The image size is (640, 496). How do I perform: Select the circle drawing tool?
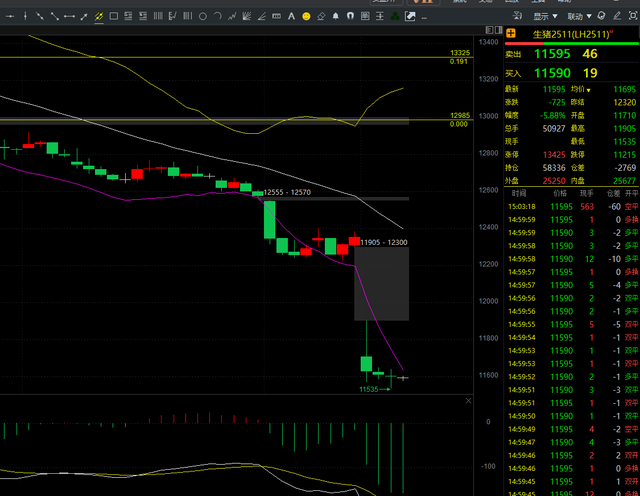click(202, 16)
